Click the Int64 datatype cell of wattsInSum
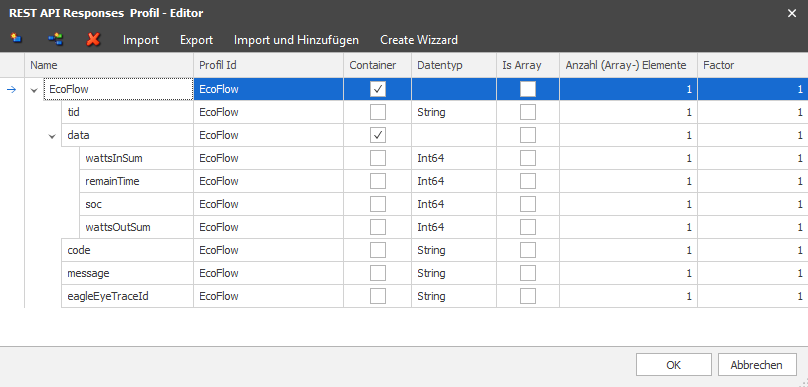808x387 pixels. pos(454,158)
